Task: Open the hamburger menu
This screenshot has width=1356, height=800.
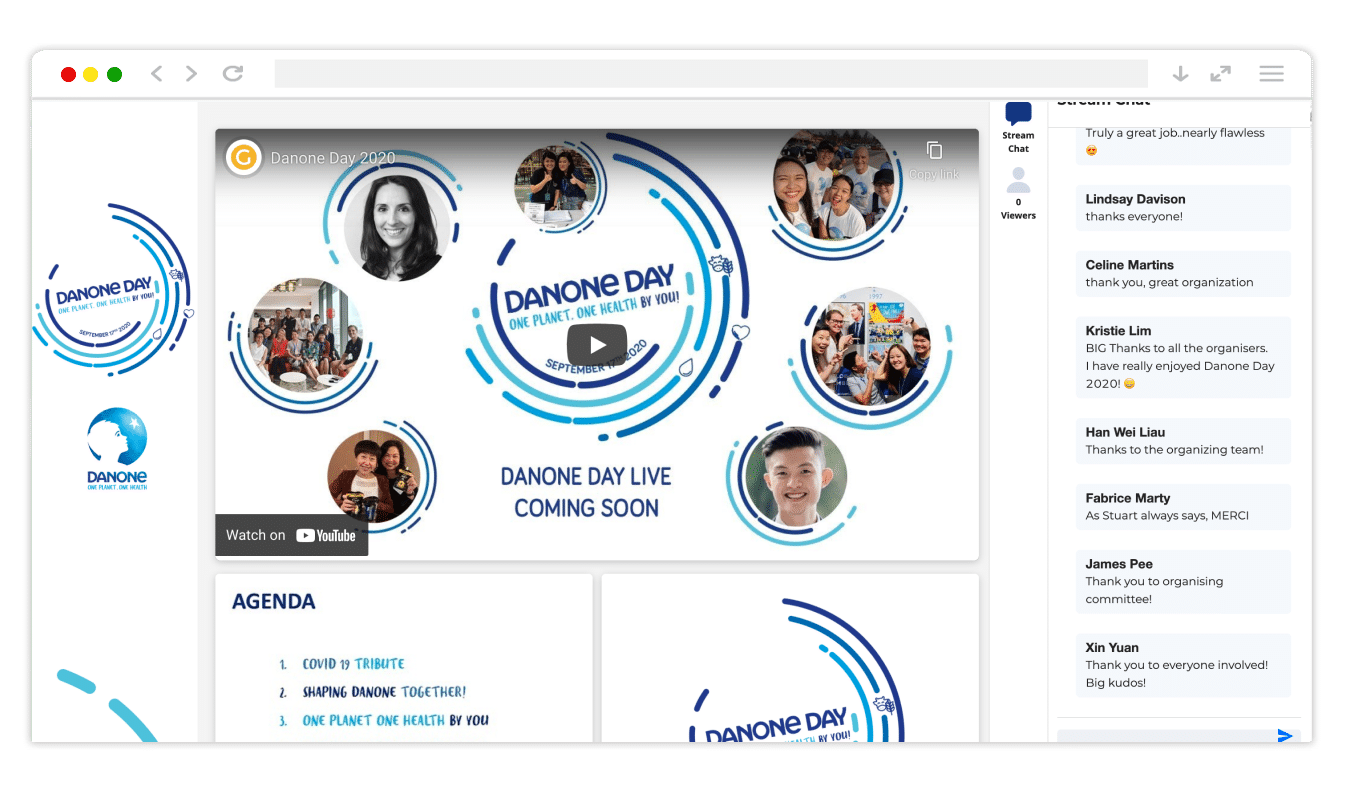Action: pos(1271,73)
